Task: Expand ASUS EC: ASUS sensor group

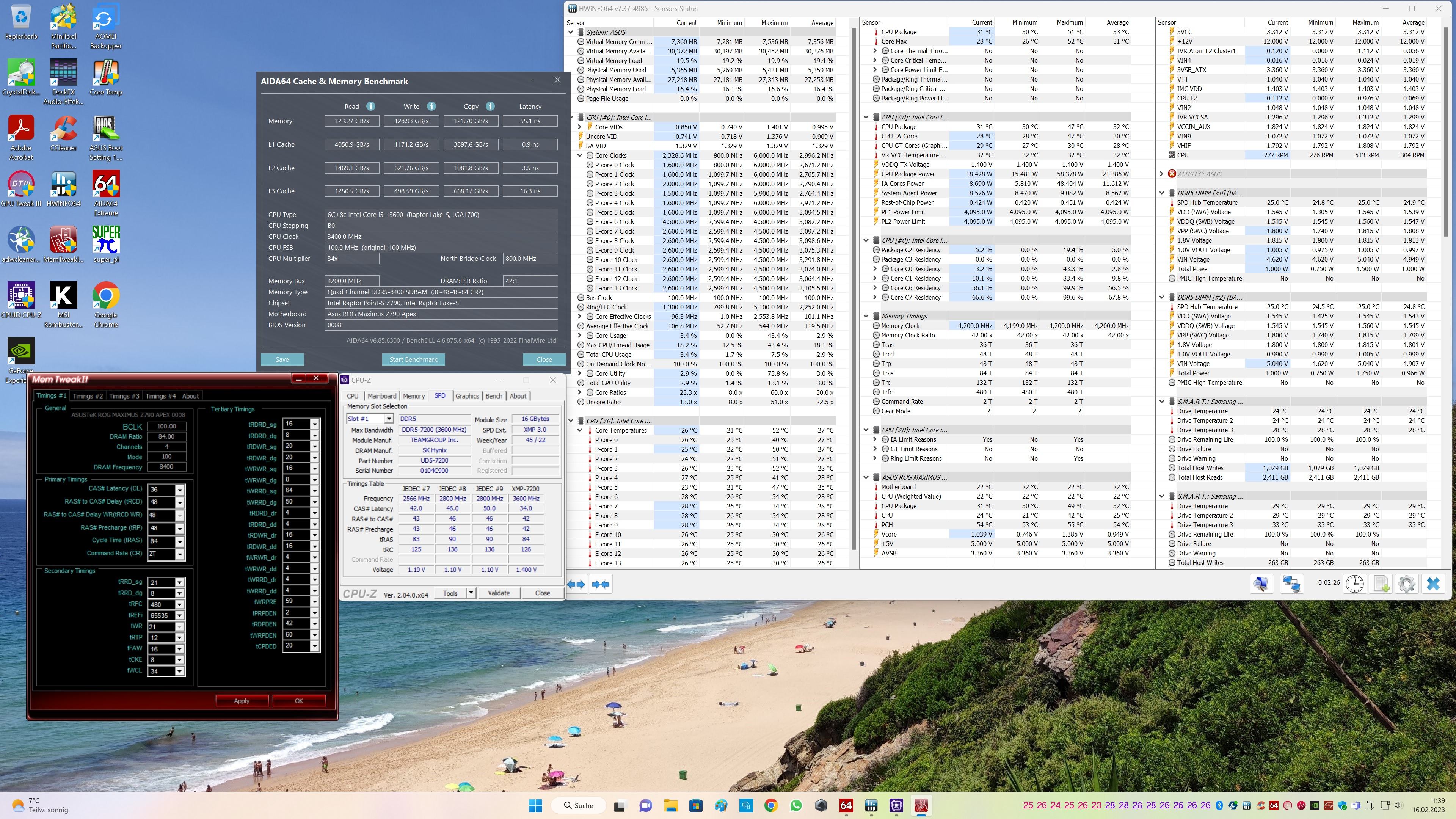Action: 1161,174
